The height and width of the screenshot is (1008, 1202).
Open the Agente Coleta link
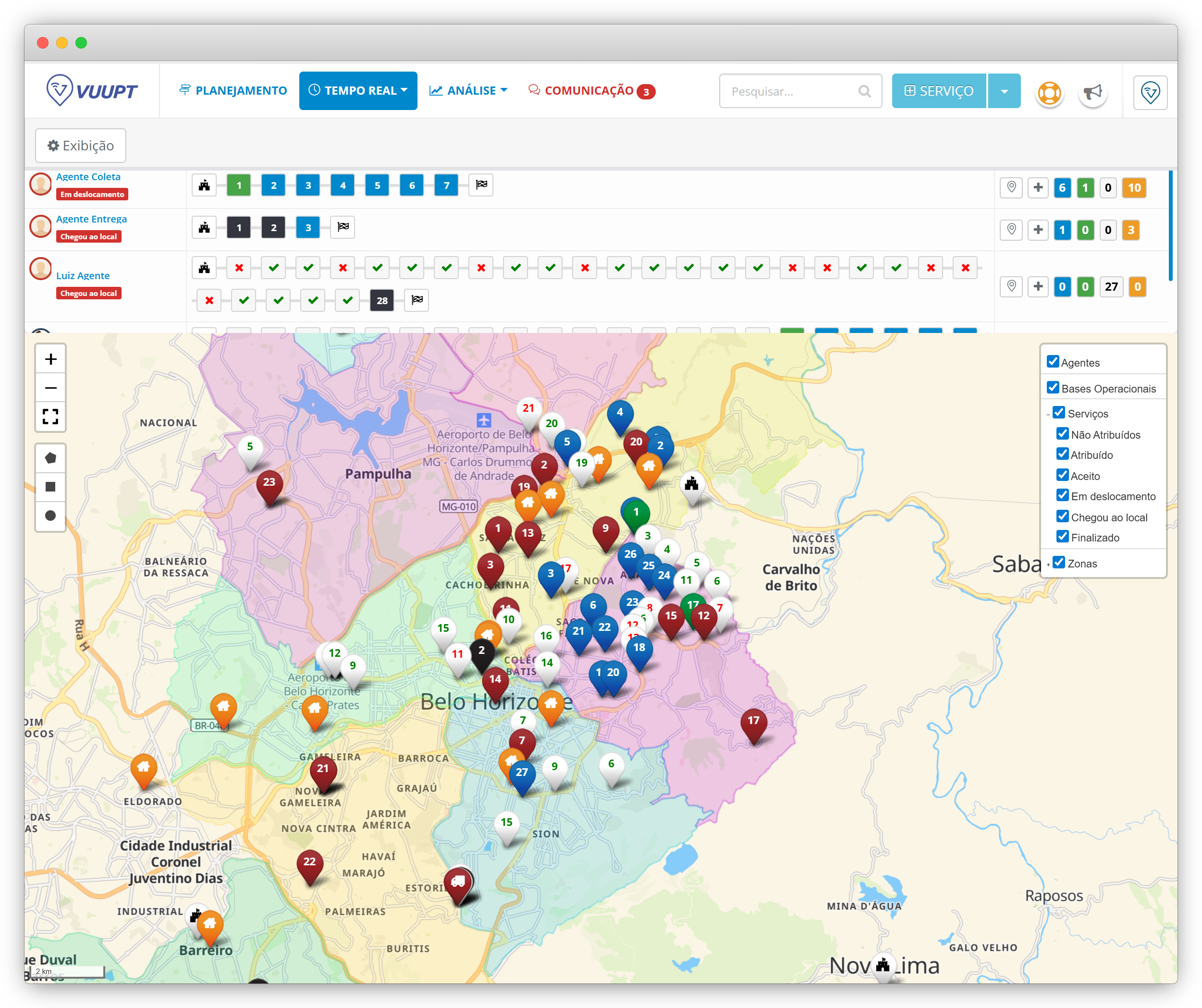pyautogui.click(x=88, y=177)
